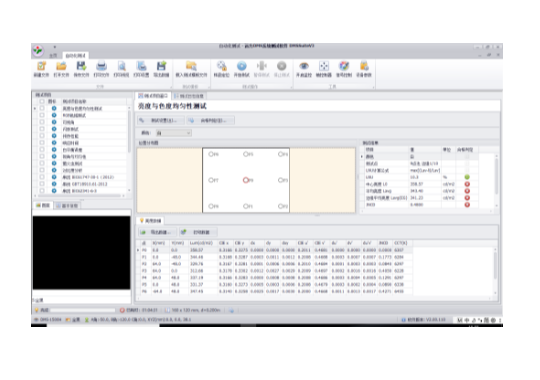The image size is (540, 380).
Task: Select the luminance data tab with bulb icon
Action: click(x=150, y=220)
